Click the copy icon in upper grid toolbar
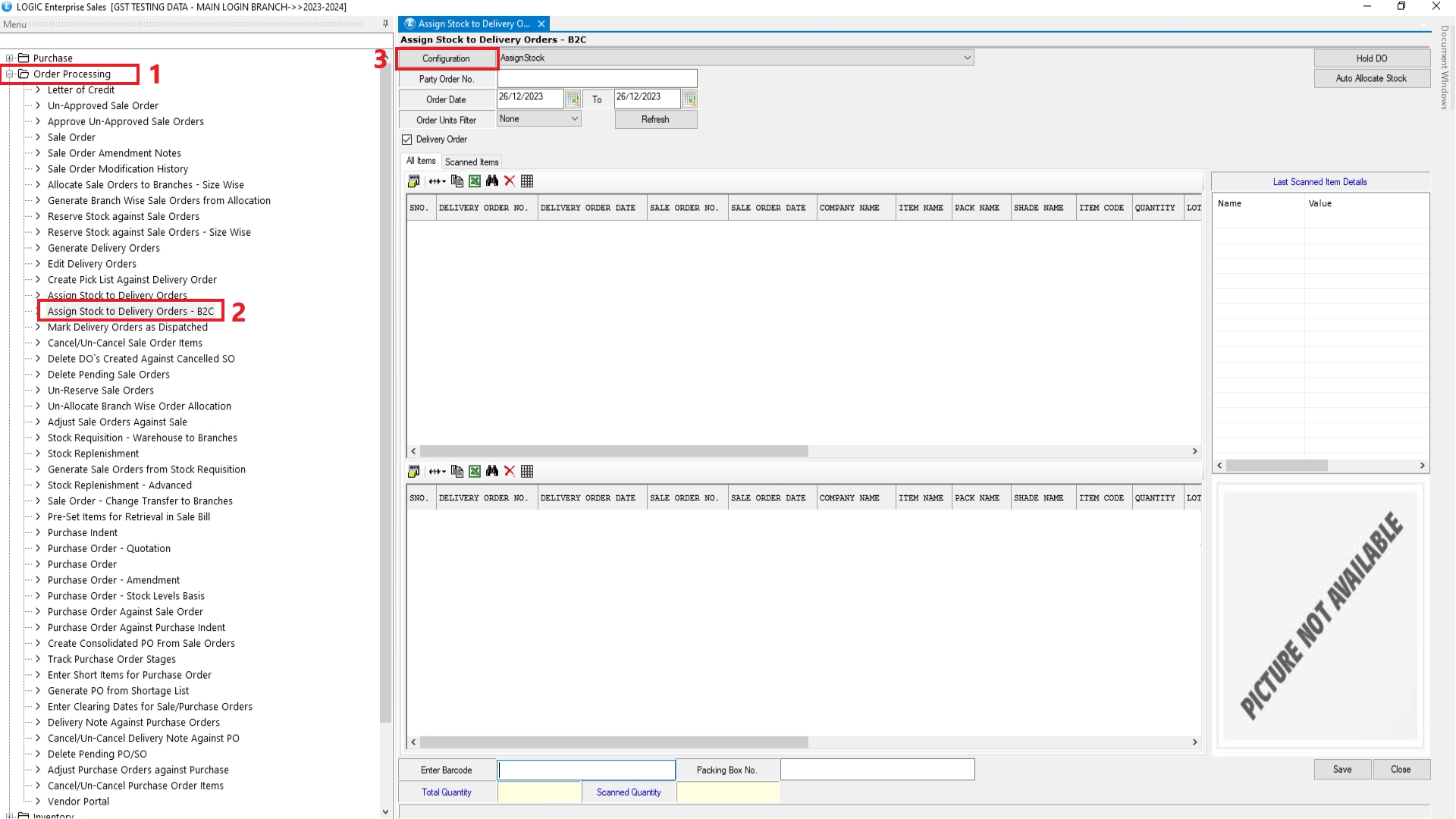 pyautogui.click(x=457, y=181)
